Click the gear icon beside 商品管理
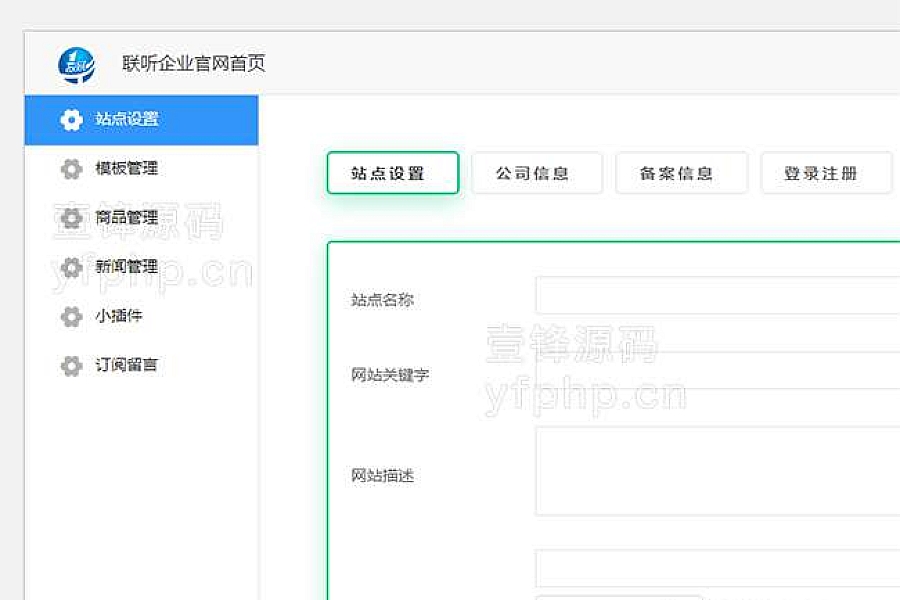This screenshot has width=900, height=600. [x=71, y=218]
